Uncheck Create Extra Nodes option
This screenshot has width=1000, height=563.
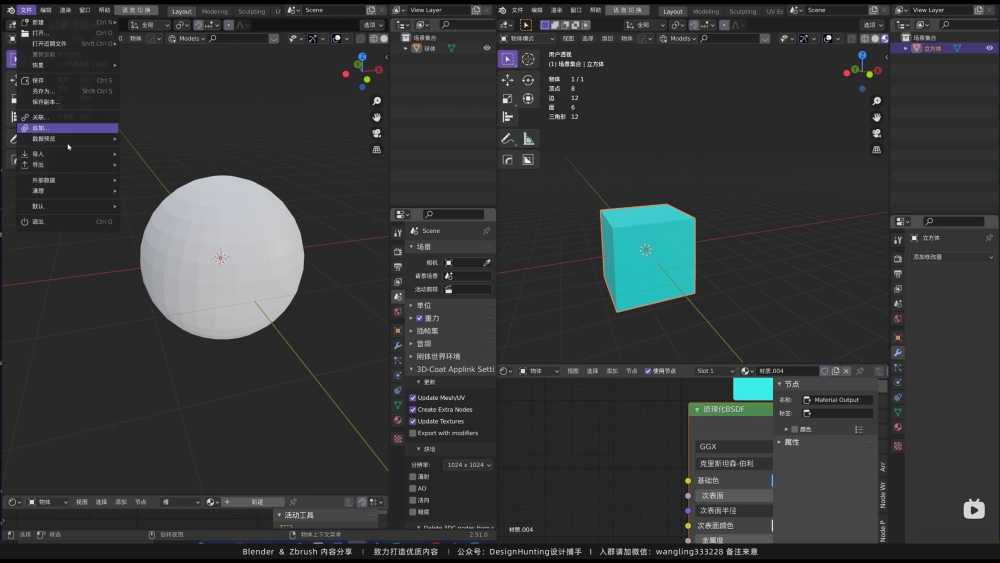413,409
